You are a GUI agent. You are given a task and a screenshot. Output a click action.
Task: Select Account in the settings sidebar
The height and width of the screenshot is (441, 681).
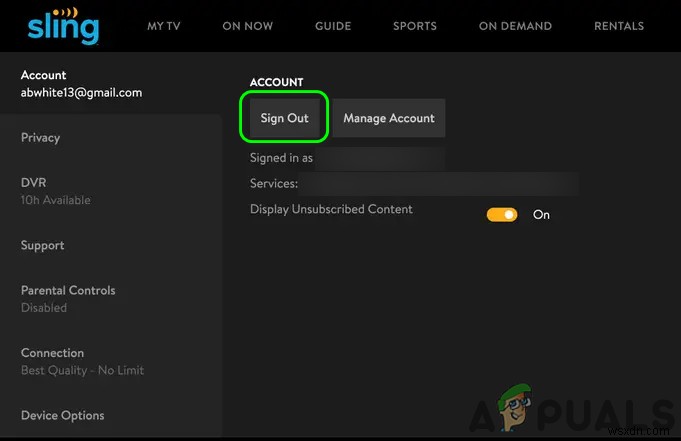pos(81,84)
